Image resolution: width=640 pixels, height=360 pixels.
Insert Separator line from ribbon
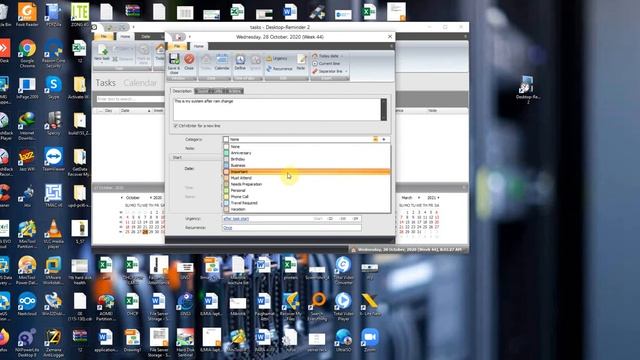tap(327, 71)
